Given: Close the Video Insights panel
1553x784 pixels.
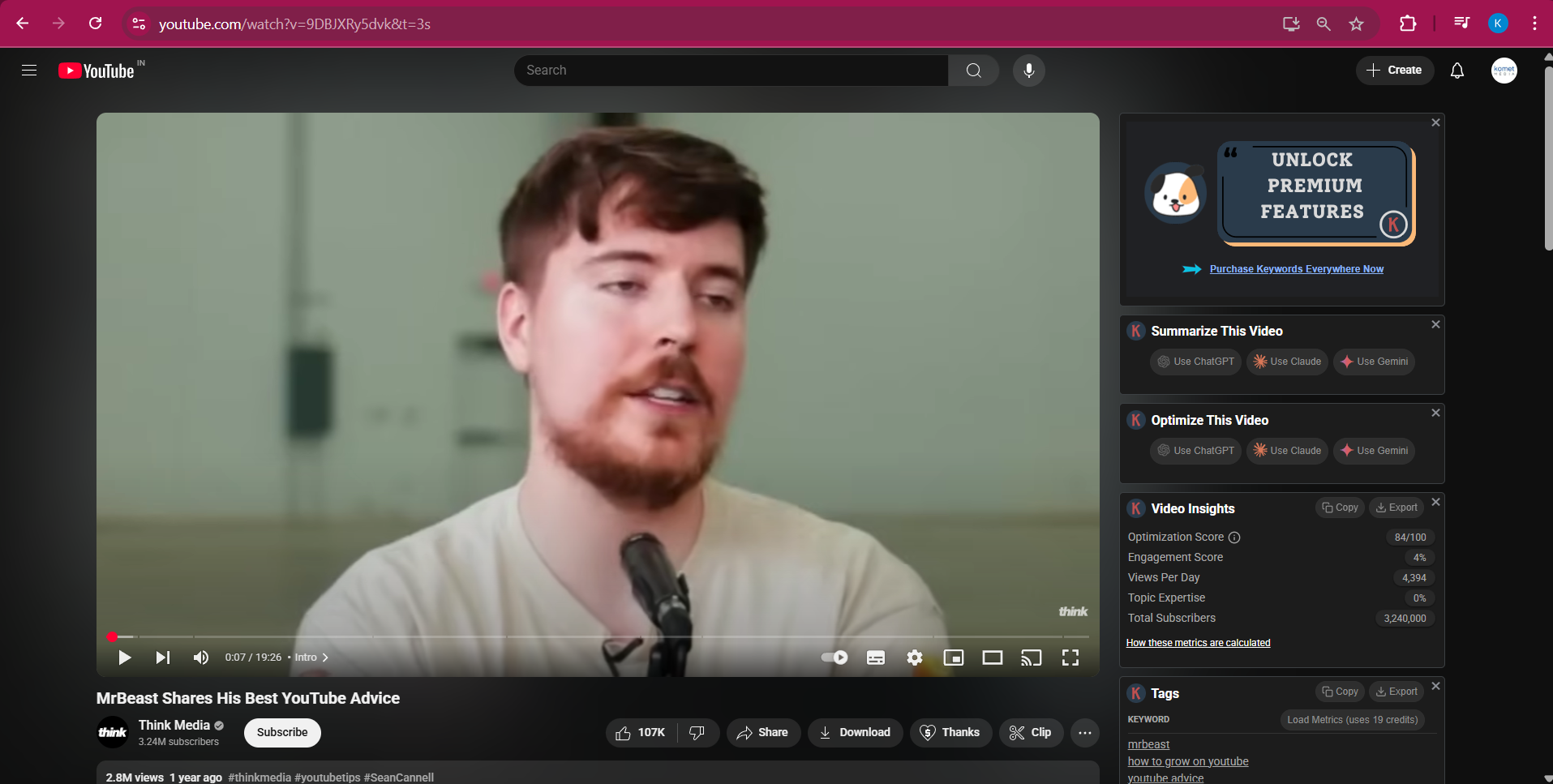Looking at the screenshot, I should pos(1435,502).
